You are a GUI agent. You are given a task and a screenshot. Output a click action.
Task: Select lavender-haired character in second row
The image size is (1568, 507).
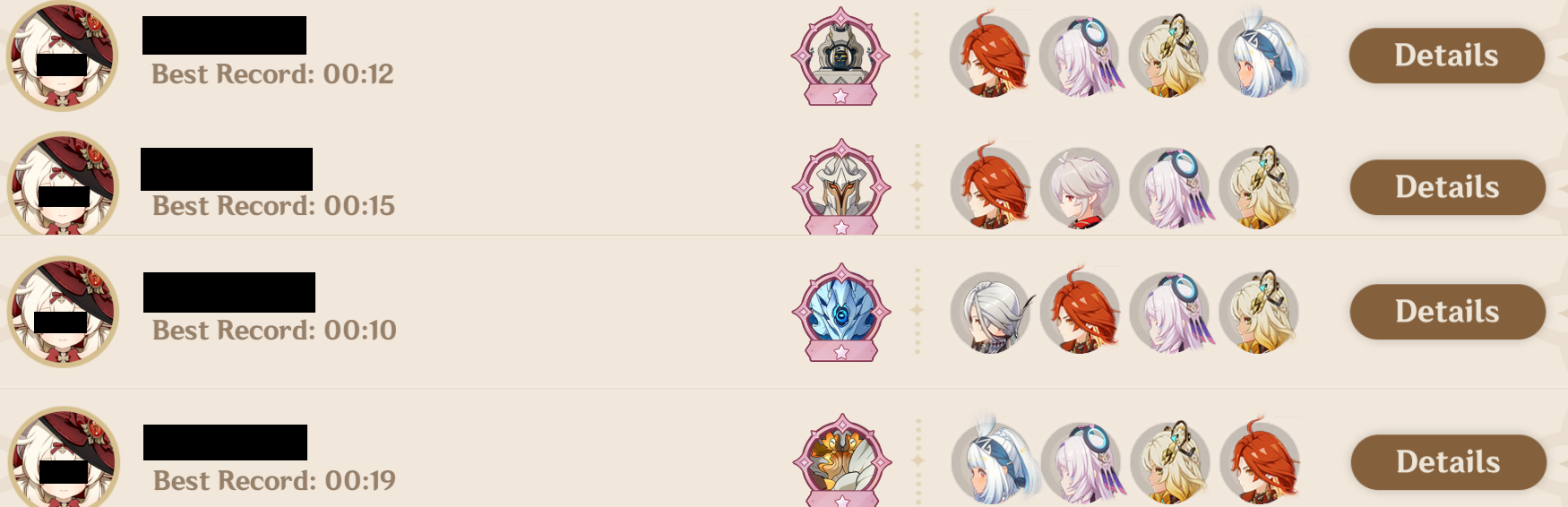pos(1171,187)
